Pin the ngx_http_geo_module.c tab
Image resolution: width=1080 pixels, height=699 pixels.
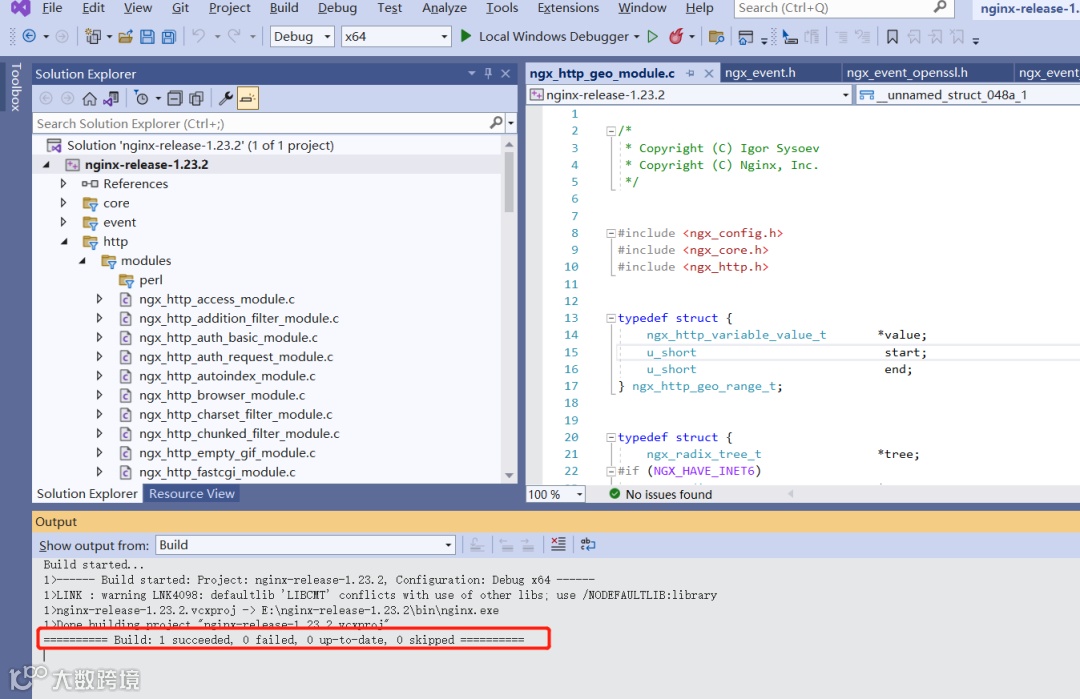(x=690, y=73)
